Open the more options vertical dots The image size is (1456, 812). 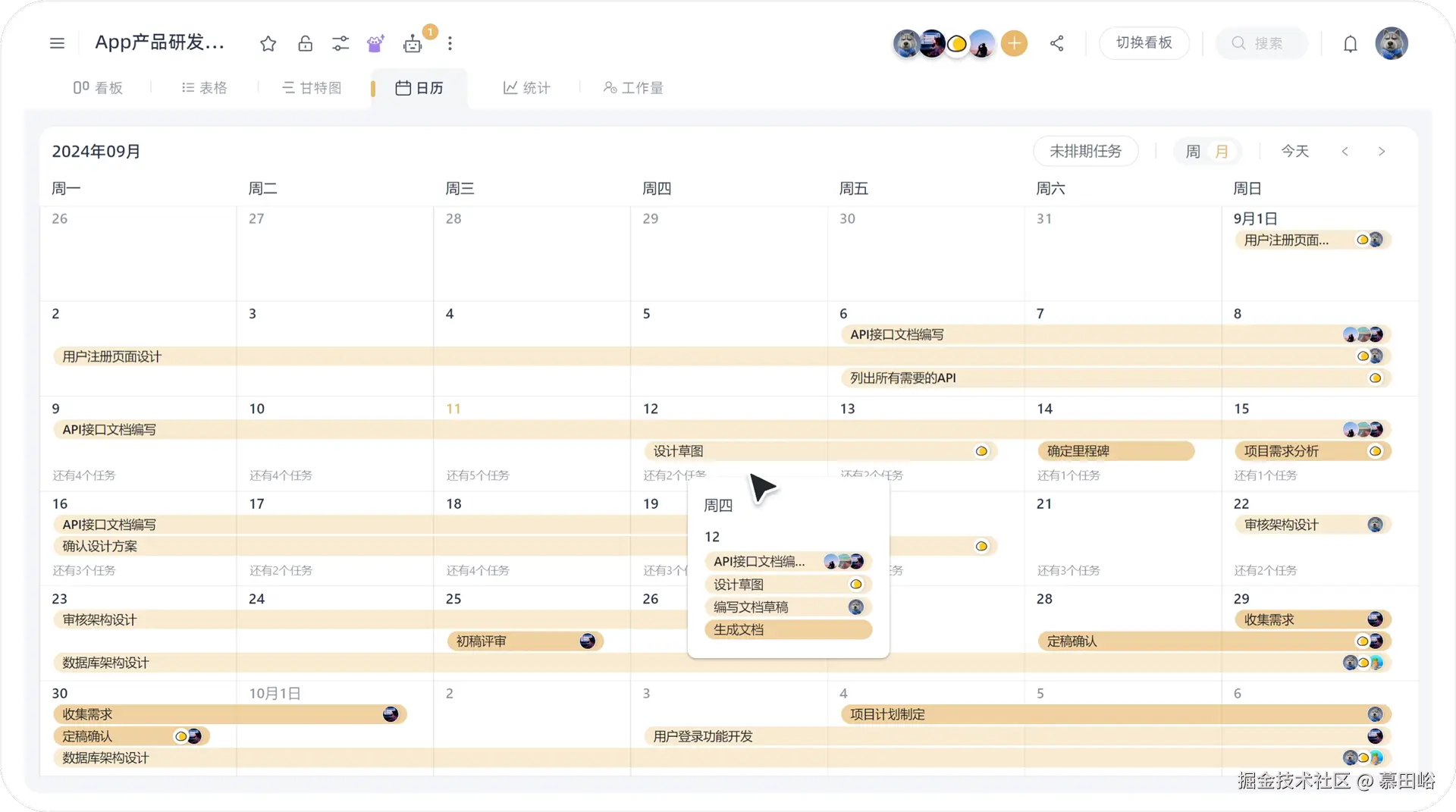click(450, 43)
